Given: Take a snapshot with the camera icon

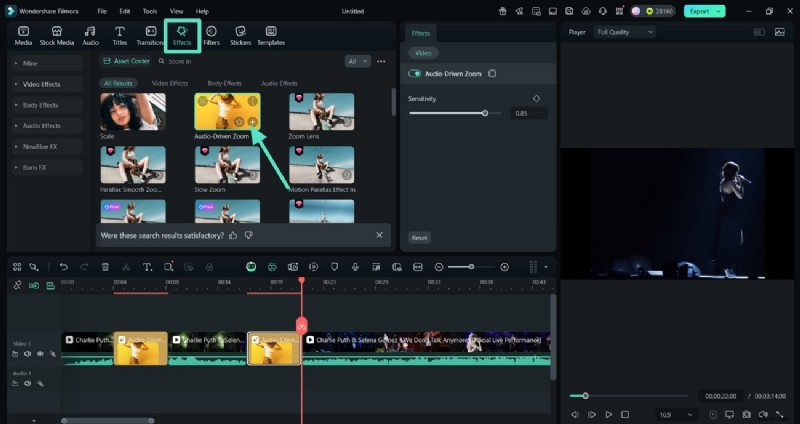Looking at the screenshot, I should 745,414.
